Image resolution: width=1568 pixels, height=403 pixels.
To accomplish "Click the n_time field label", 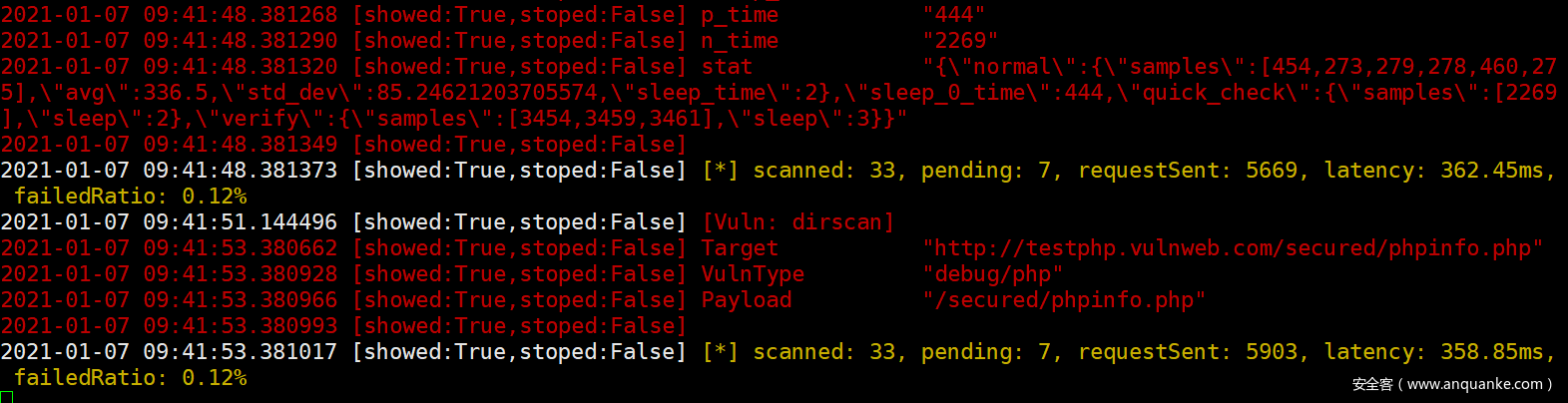I will pos(740,41).
